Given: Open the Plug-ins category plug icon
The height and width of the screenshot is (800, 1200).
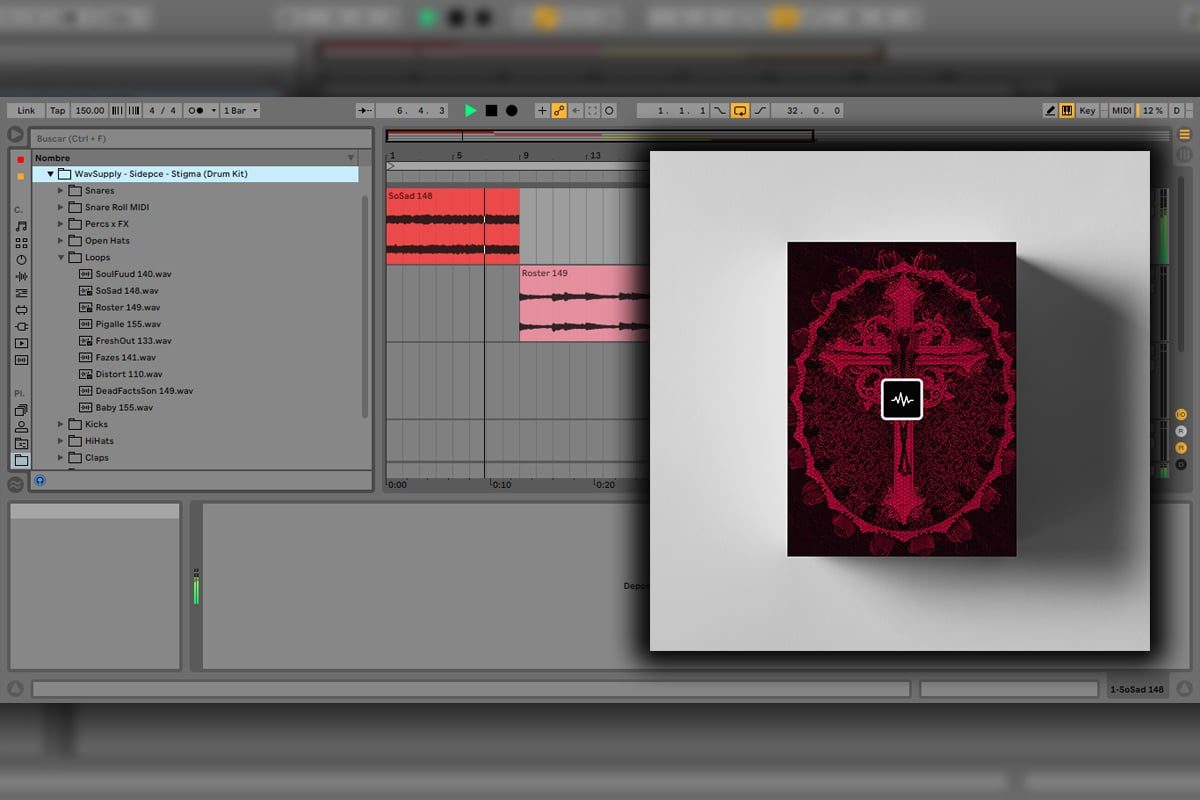Looking at the screenshot, I should 21,326.
